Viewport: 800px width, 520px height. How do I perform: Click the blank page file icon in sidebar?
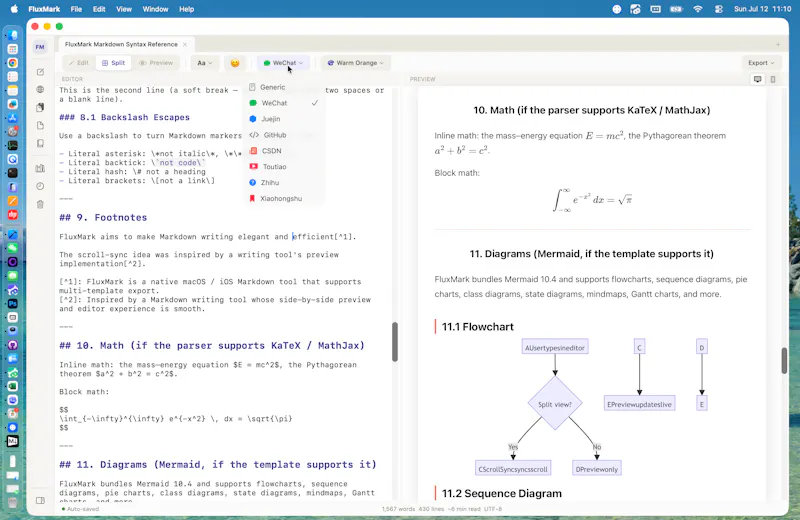click(x=40, y=126)
